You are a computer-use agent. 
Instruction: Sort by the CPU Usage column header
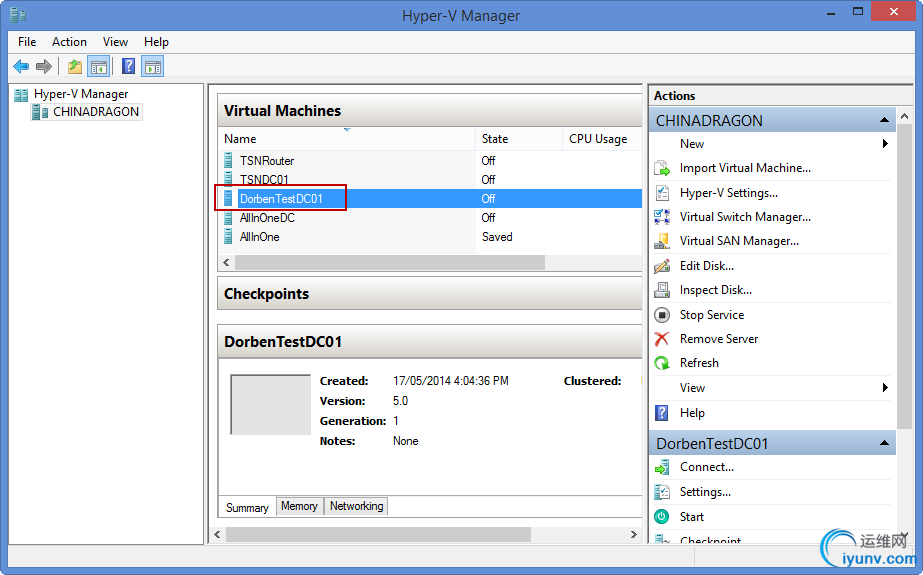click(602, 139)
